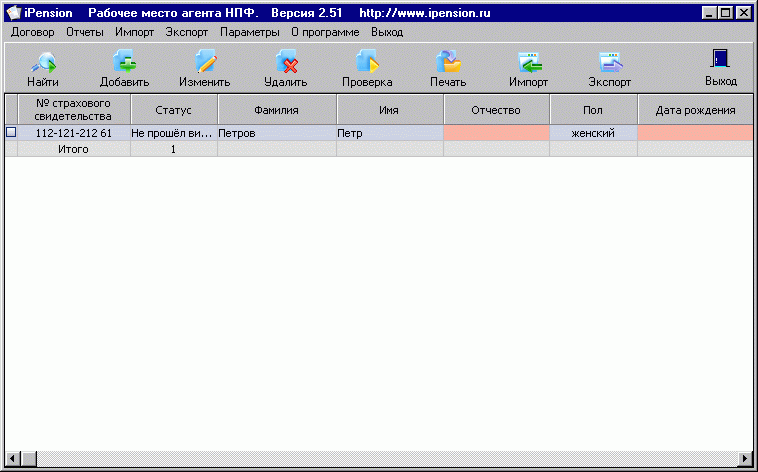Click the horizontal scrollbar thumb
Screen dimensions: 758x472
click(29, 457)
